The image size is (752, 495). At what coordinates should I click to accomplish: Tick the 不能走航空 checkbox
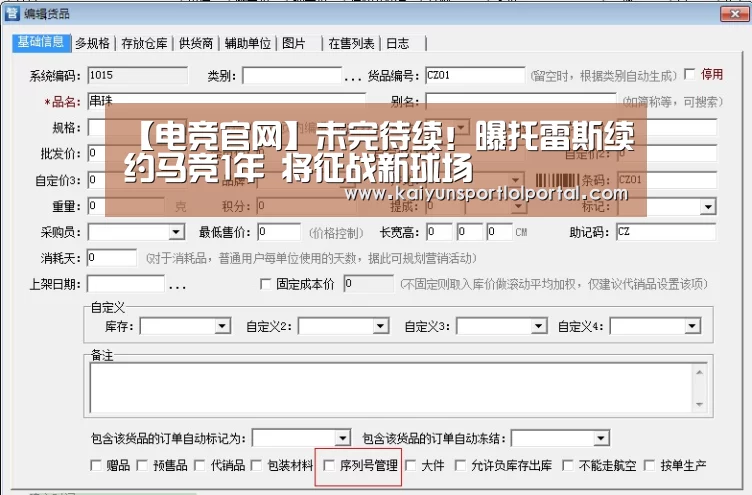pos(567,465)
